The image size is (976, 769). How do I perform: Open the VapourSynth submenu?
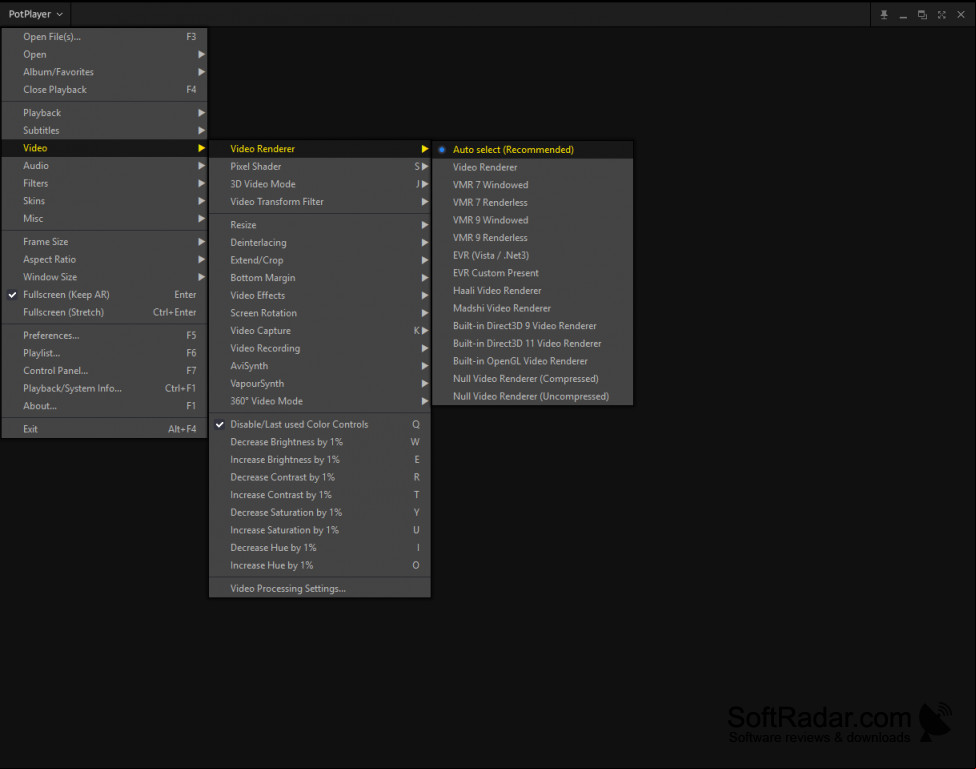click(x=320, y=384)
